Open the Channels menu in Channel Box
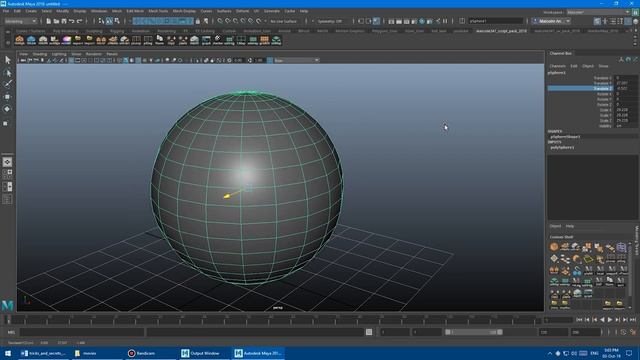This screenshot has width=640, height=360. 558,66
